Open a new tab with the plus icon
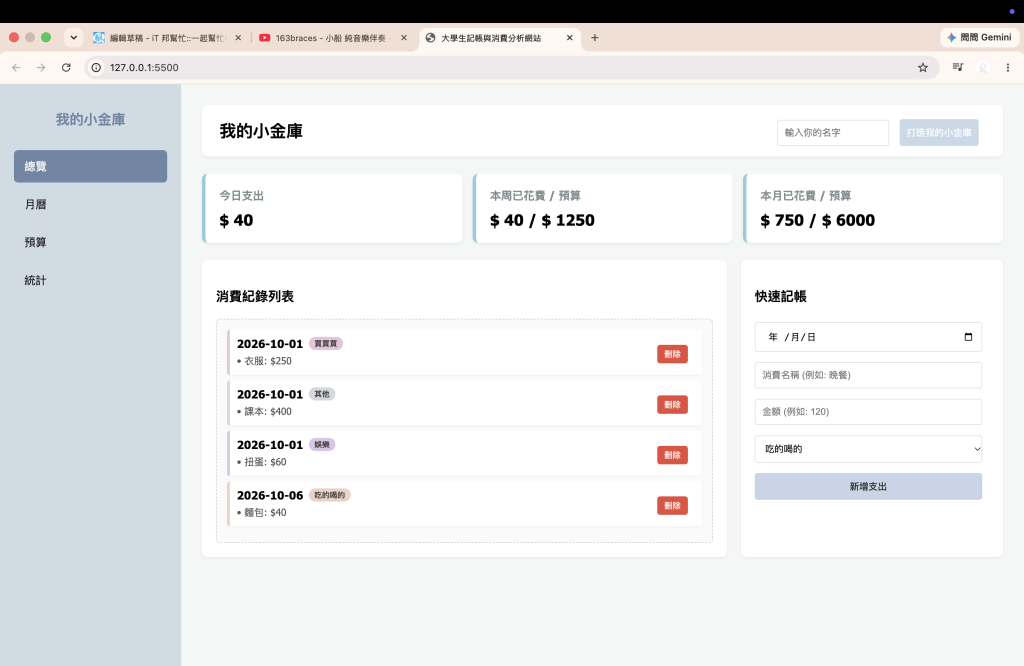The width and height of the screenshot is (1024, 666). coord(594,38)
